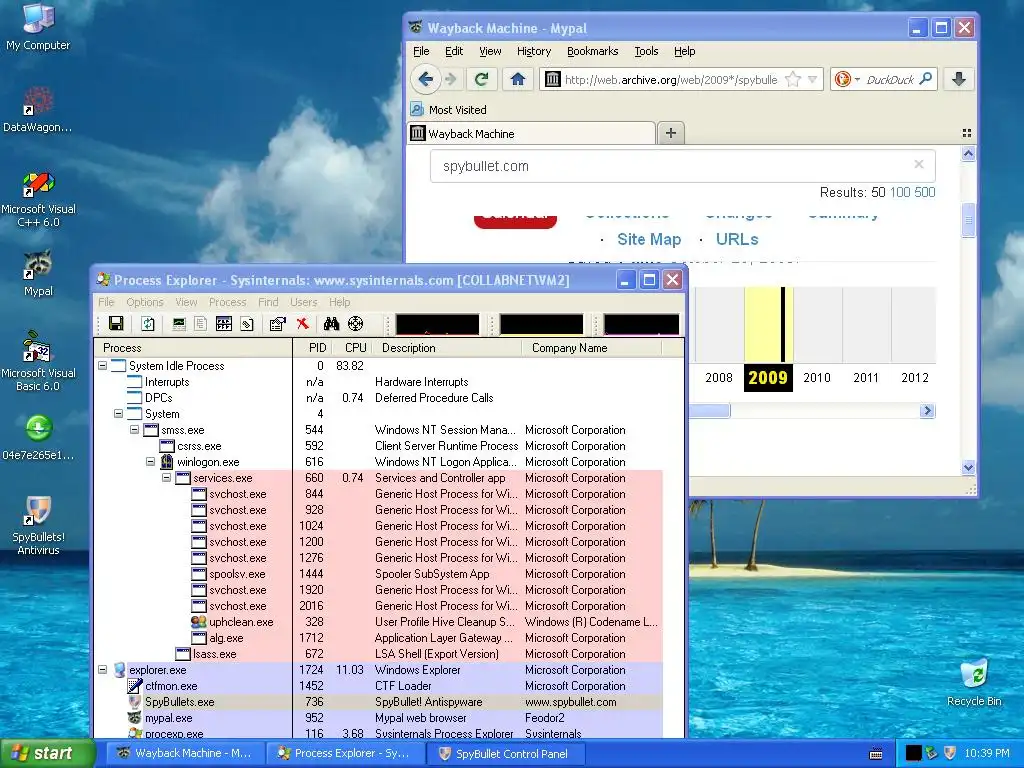
Task: Click Back arrow in Mypal browser
Action: (x=426, y=80)
